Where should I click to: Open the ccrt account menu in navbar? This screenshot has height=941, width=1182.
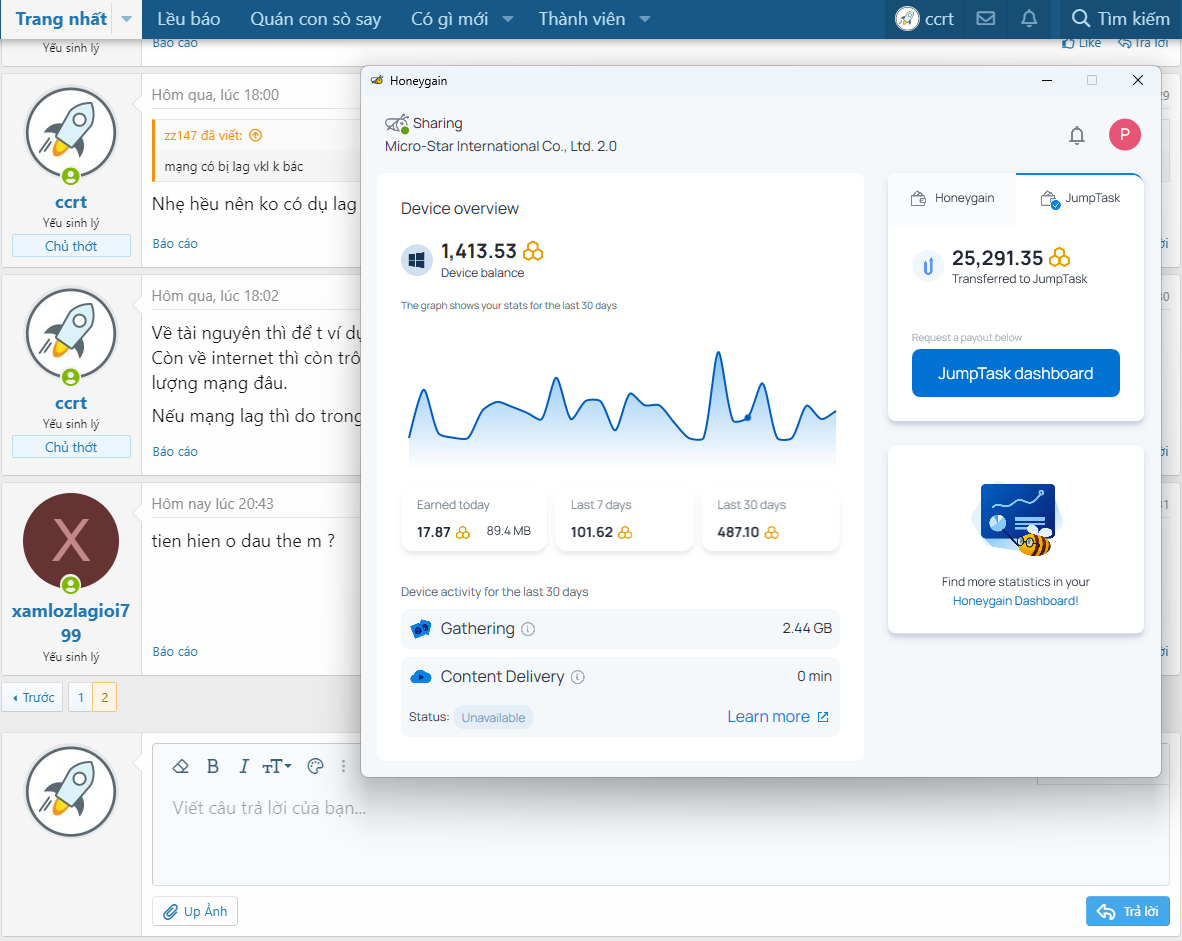924,19
